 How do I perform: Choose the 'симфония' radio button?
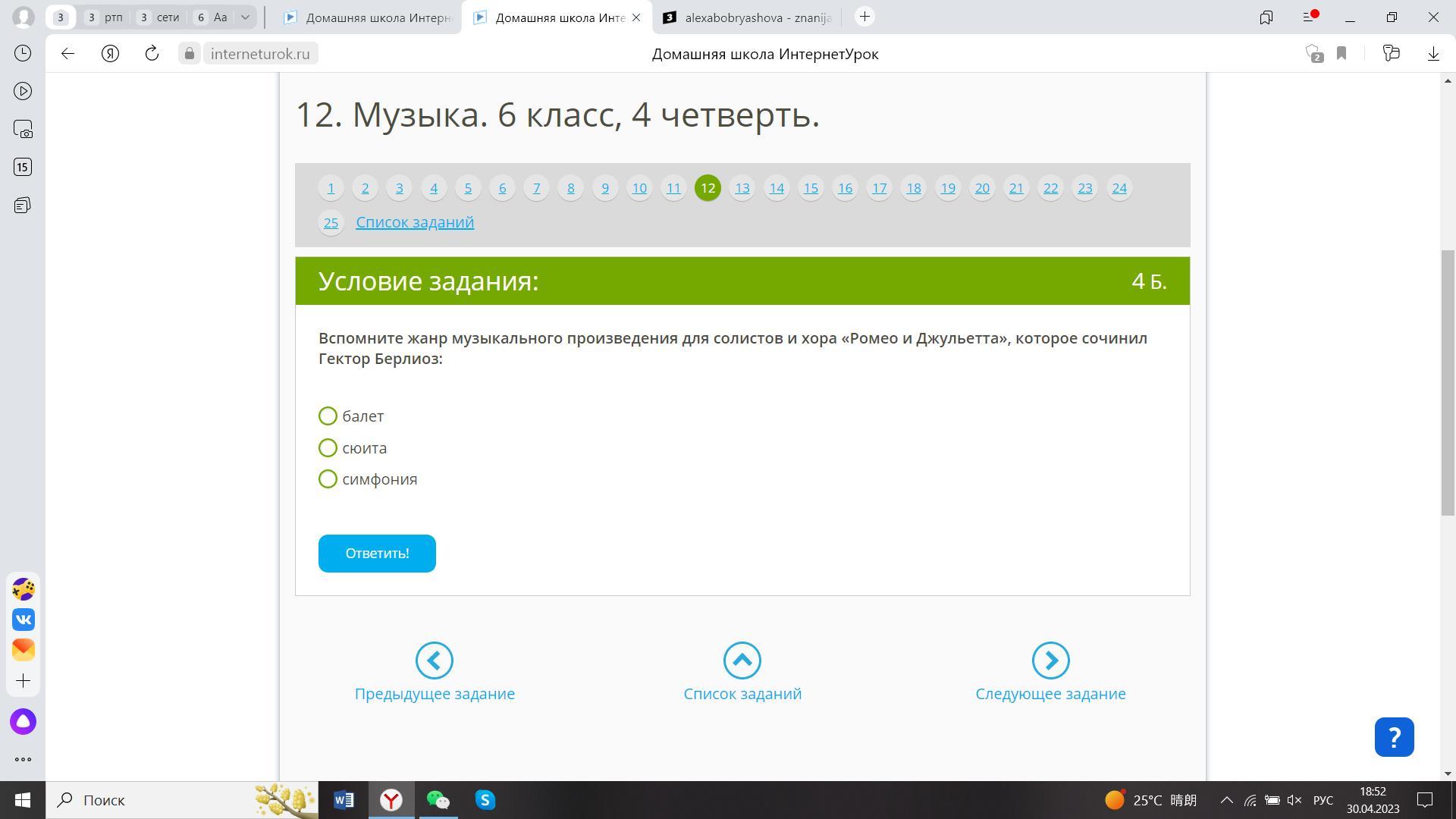pyautogui.click(x=328, y=479)
